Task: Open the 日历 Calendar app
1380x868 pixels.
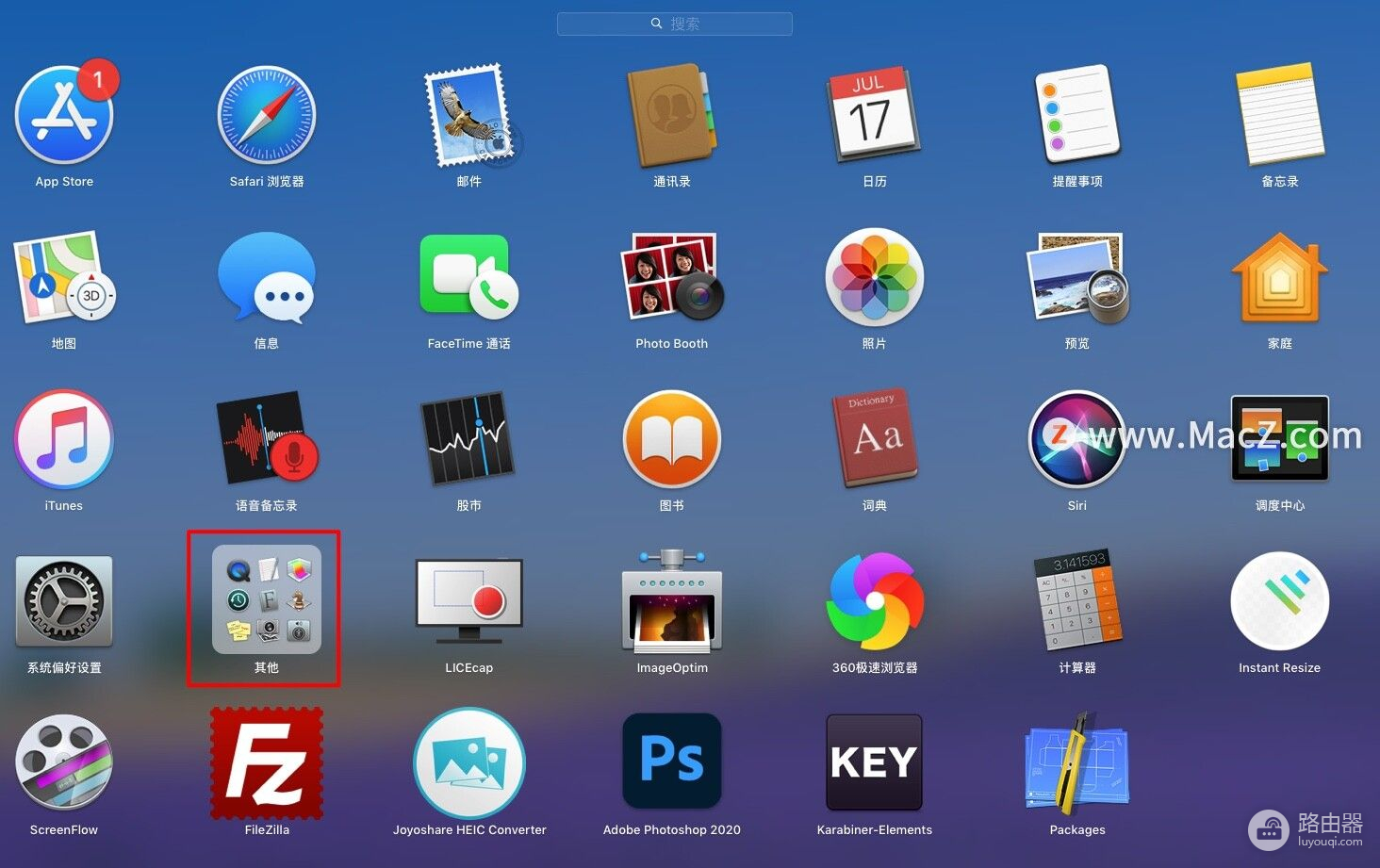Action: (873, 115)
